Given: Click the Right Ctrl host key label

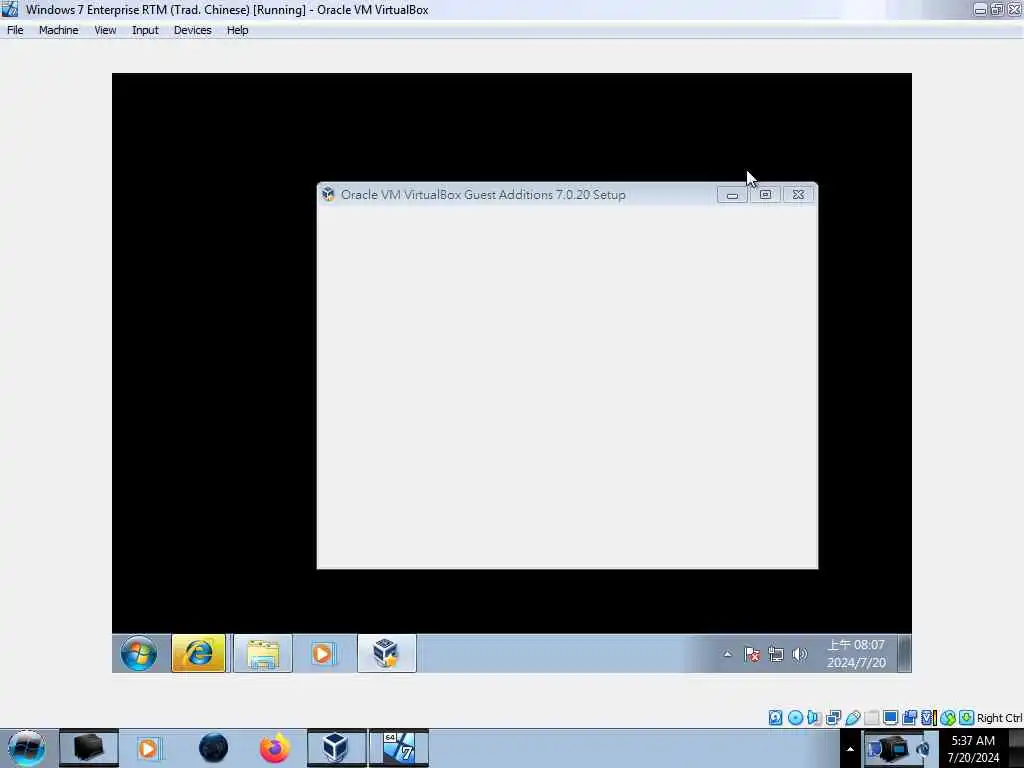Looking at the screenshot, I should (x=999, y=718).
